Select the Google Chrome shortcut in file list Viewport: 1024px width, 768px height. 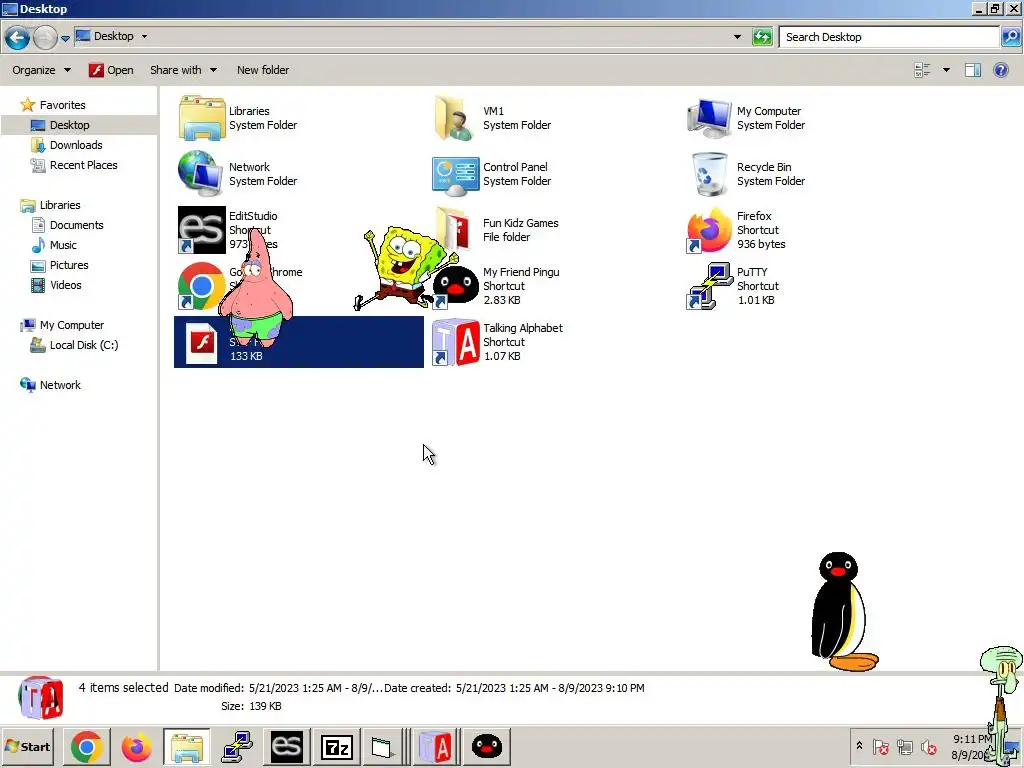click(202, 286)
